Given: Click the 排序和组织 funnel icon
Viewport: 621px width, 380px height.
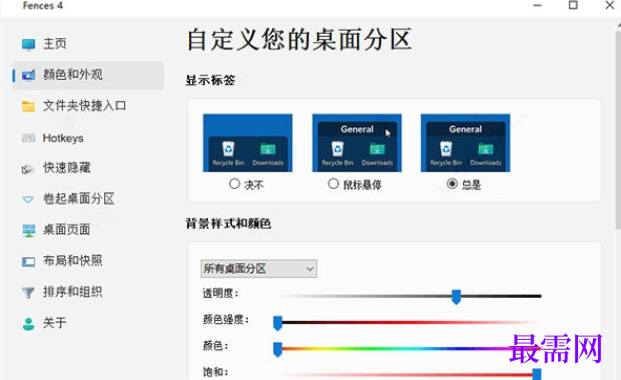Looking at the screenshot, I should (x=28, y=292).
